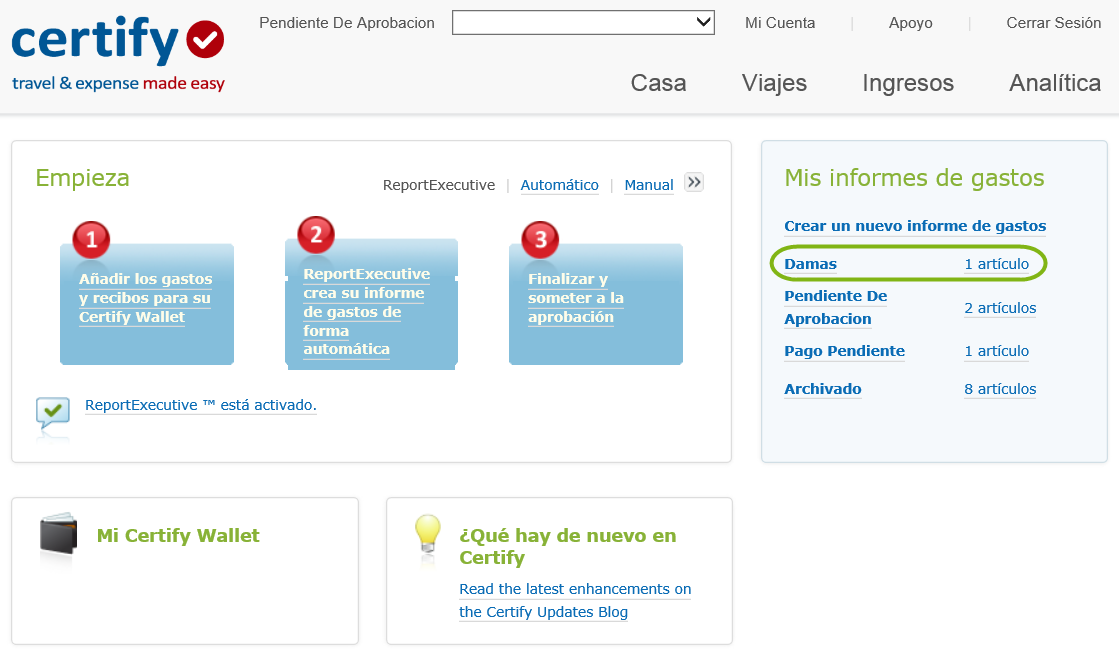Image resolution: width=1119 pixels, height=654 pixels.
Task: Open the Certify Updates Blog link
Action: pos(574,600)
